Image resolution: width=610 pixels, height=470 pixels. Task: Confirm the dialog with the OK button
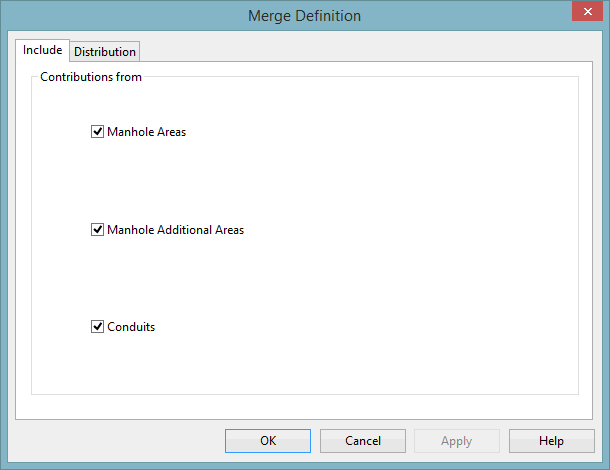click(268, 441)
